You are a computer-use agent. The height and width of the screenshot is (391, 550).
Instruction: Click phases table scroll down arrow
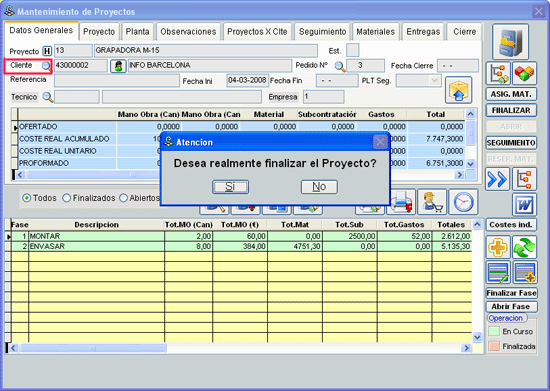(477, 337)
